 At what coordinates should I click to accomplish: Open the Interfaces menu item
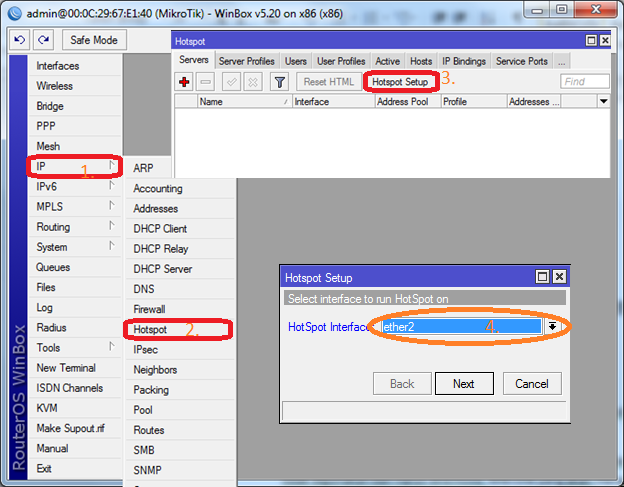(x=75, y=66)
